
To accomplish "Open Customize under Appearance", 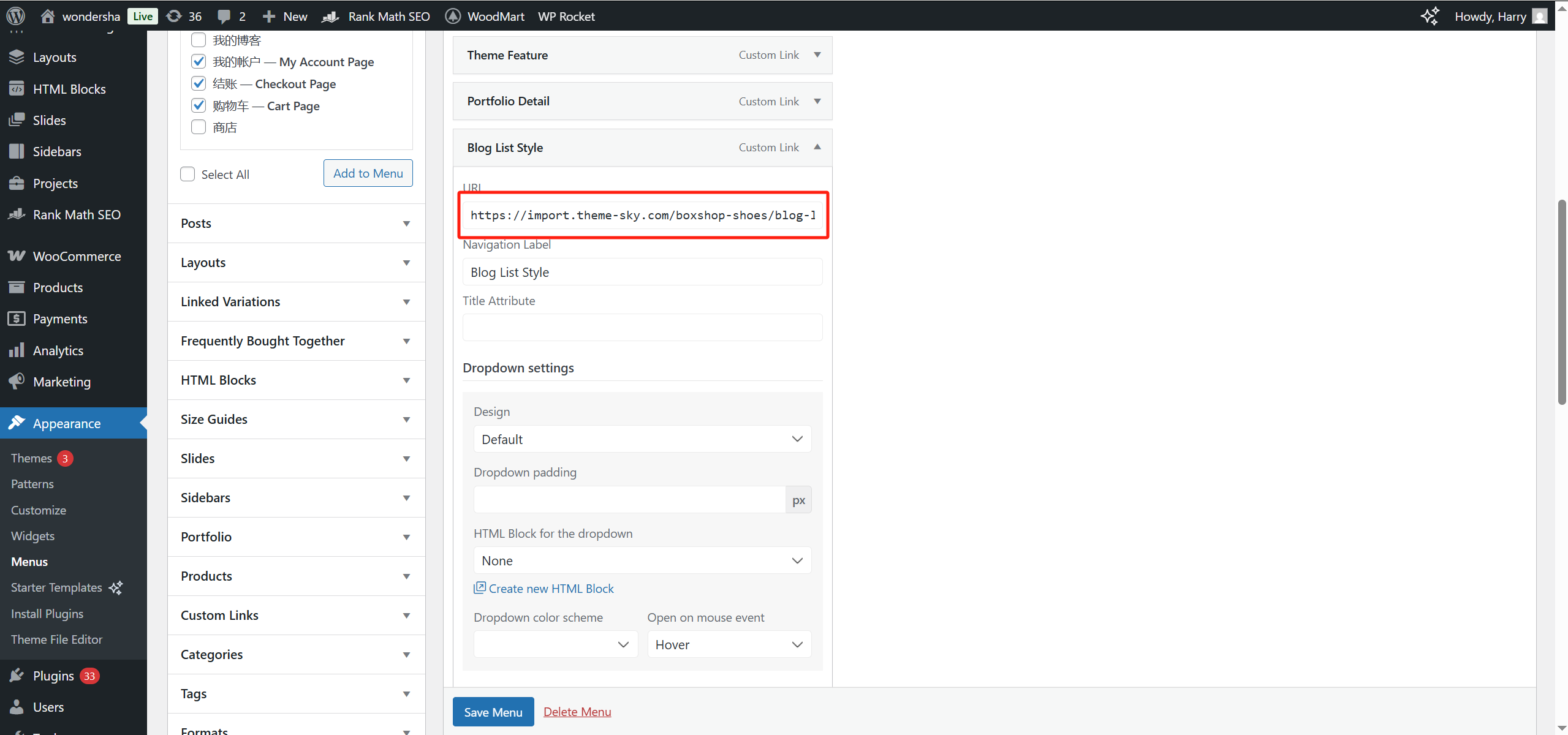I will pos(38,510).
